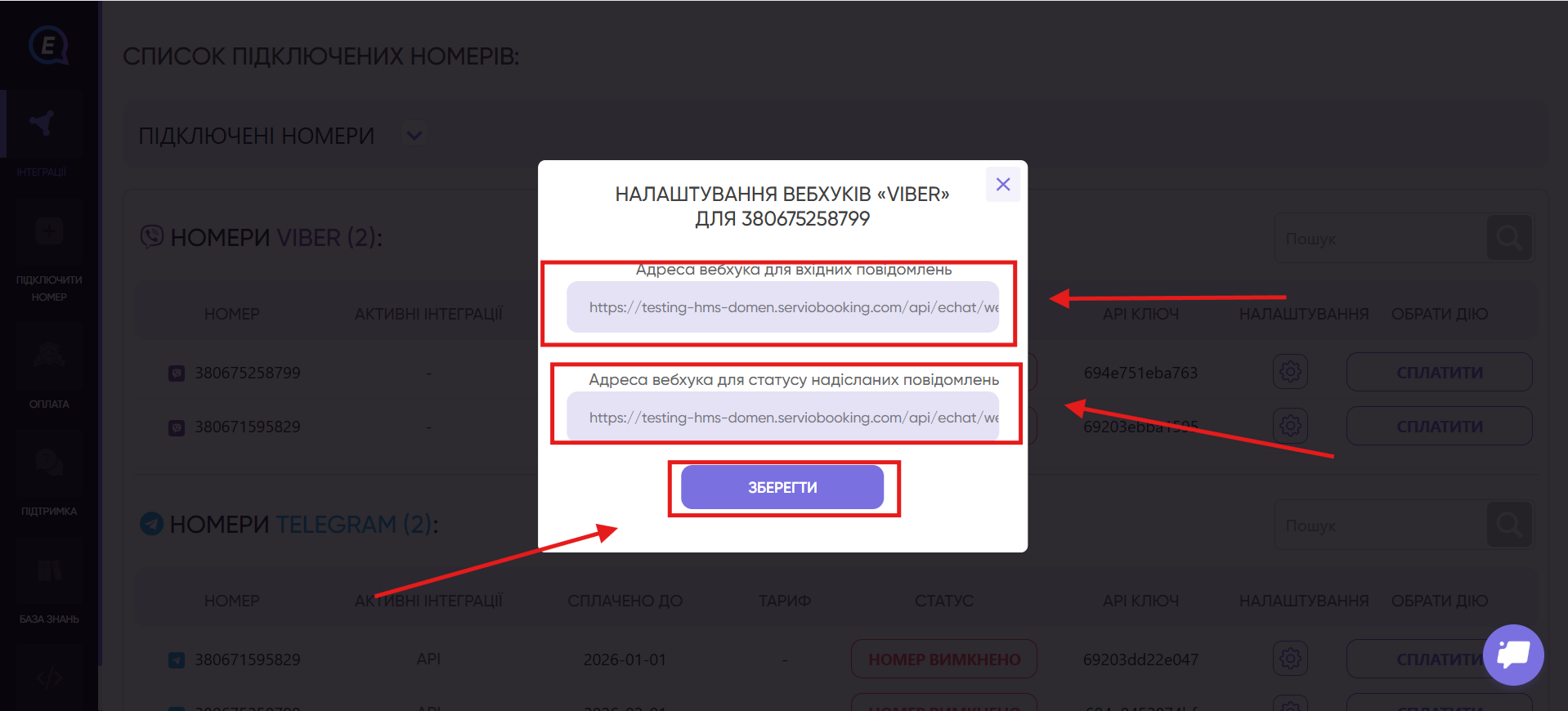This screenshot has width=1568, height=711.
Task: Open the Підтримка support sidebar item
Action: pos(49,476)
